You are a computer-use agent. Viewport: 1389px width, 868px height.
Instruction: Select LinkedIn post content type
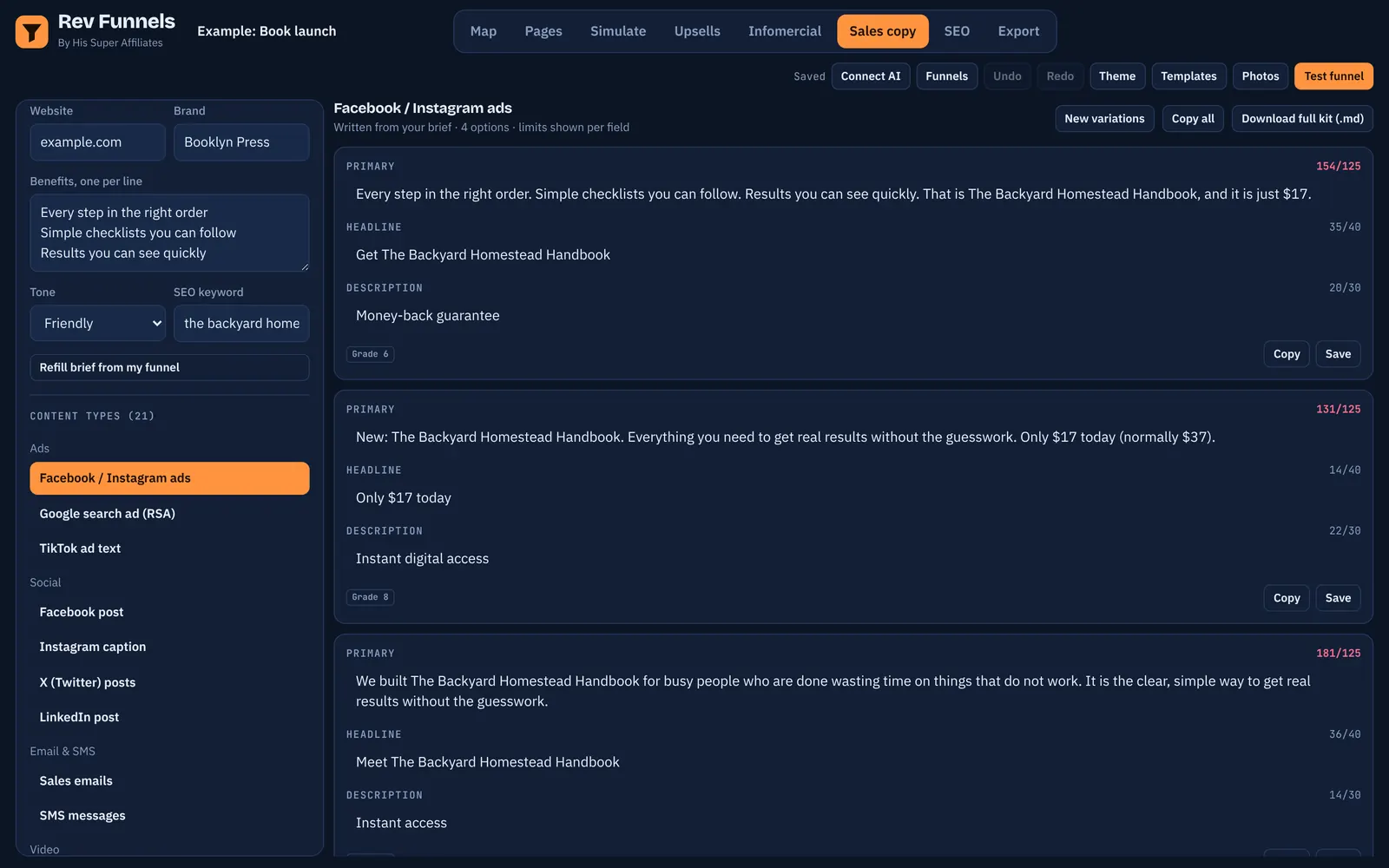[169, 717]
